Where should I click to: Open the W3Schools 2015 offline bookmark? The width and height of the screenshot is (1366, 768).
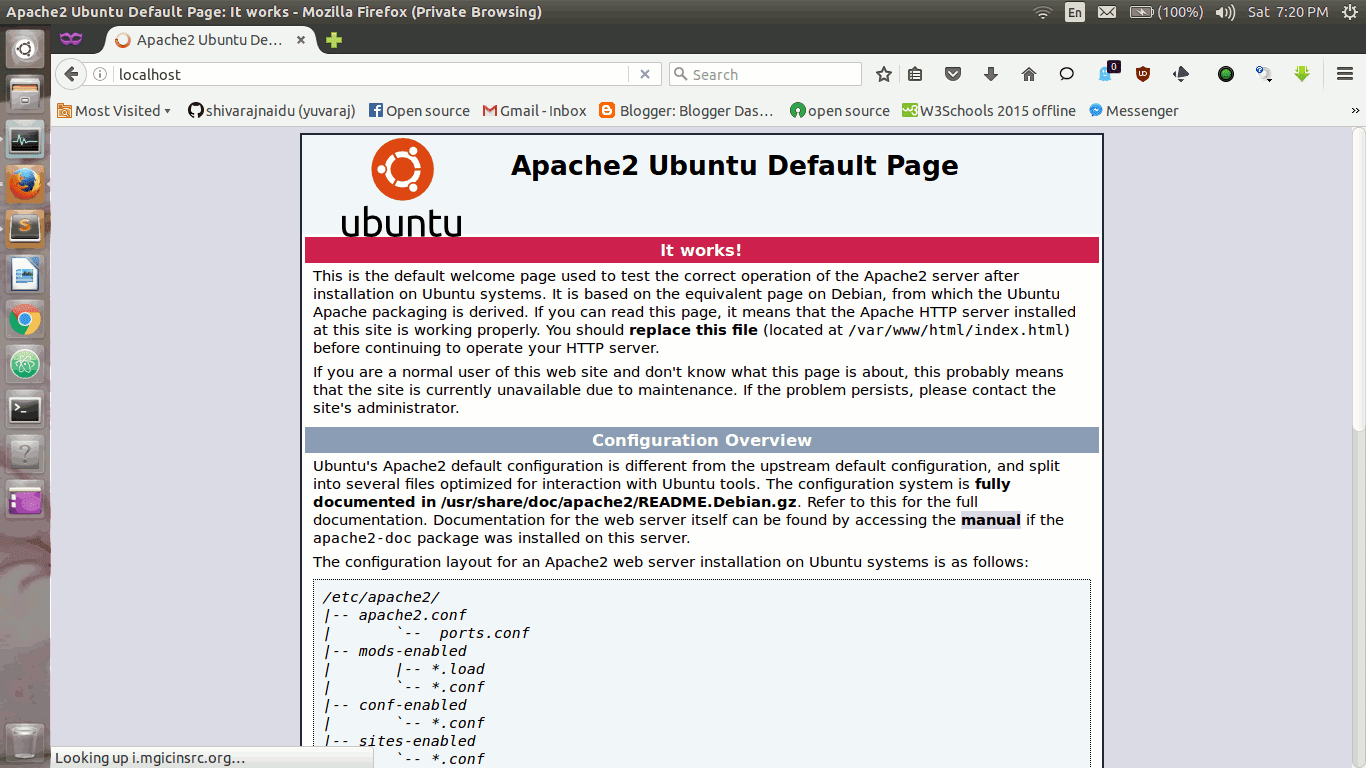click(x=988, y=111)
